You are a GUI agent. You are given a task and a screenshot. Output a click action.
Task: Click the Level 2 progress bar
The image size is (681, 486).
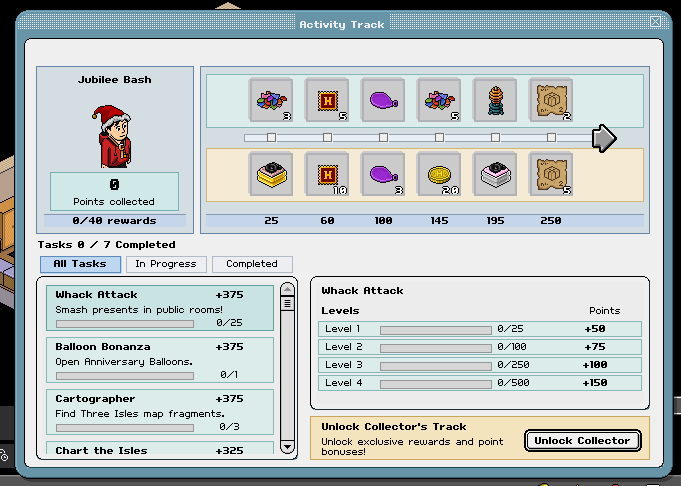pyautogui.click(x=436, y=348)
